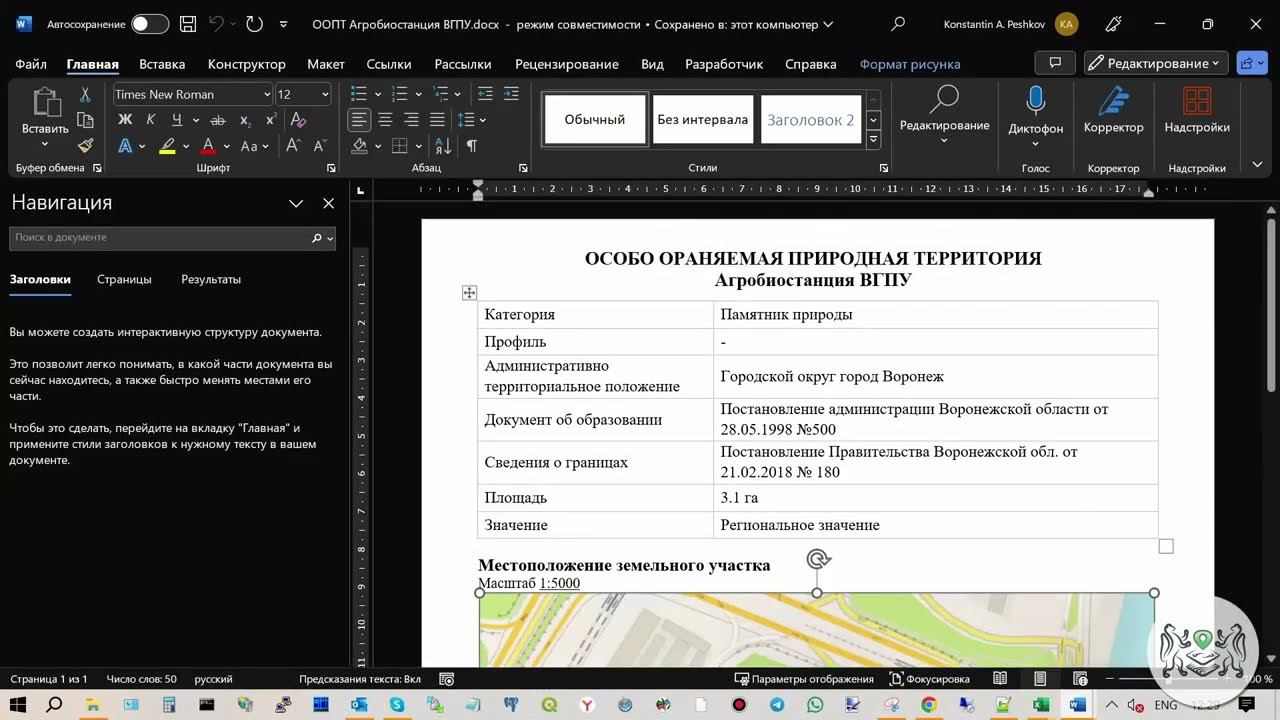
Task: Apply strikethrough formatting
Action: click(x=218, y=120)
